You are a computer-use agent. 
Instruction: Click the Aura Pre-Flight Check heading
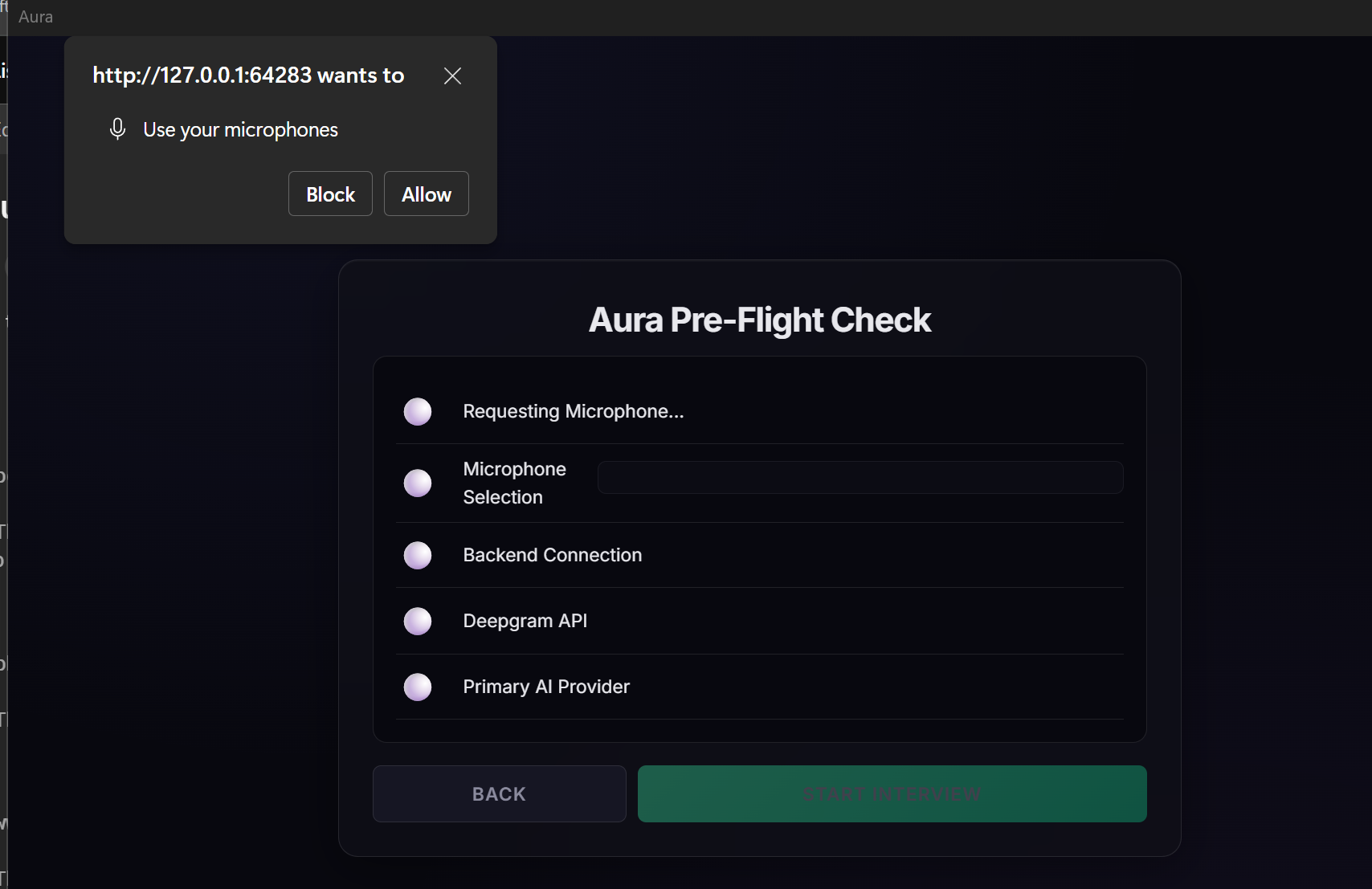(x=760, y=320)
